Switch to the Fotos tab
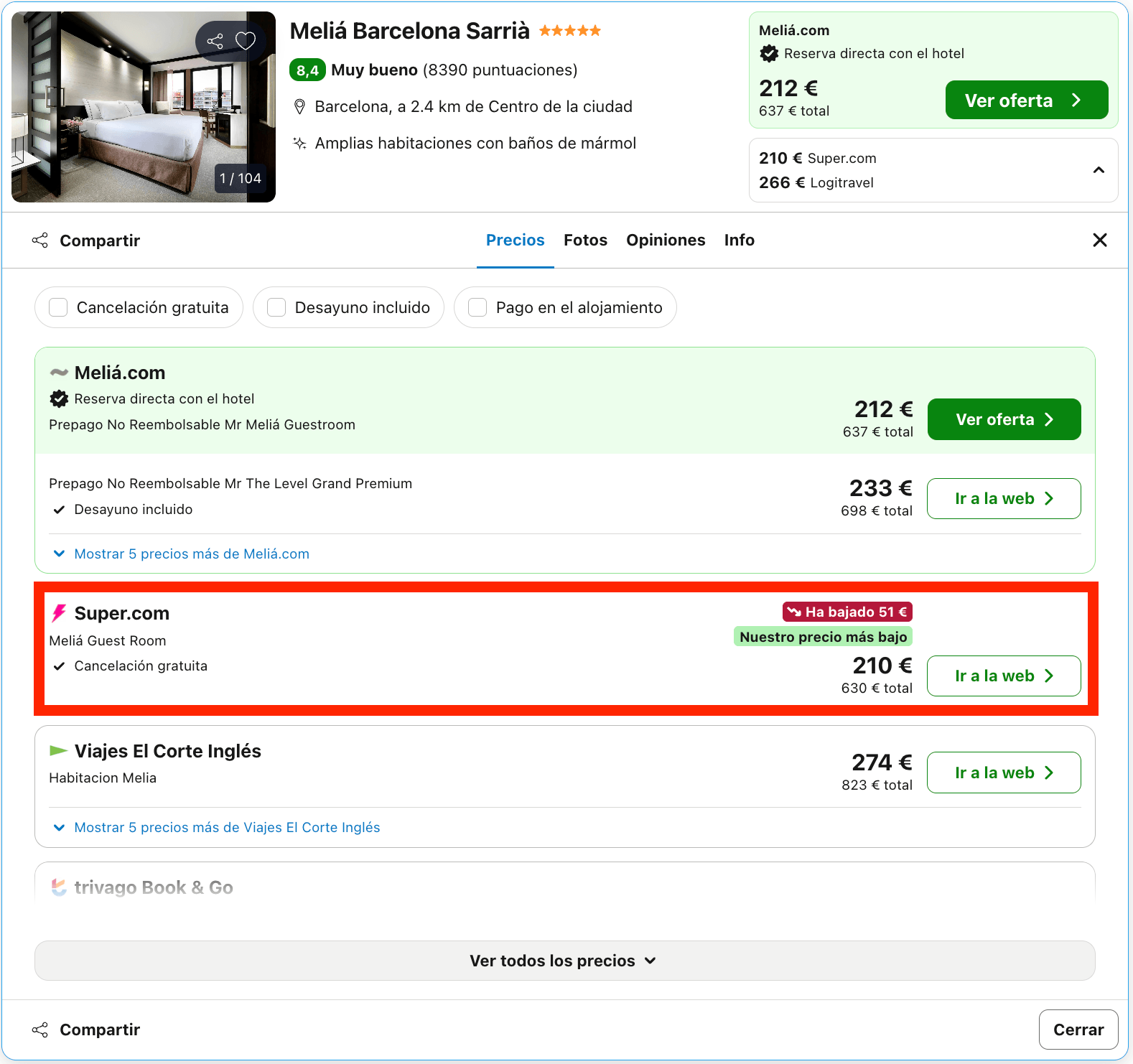Viewport: 1133px width, 1064px height. pyautogui.click(x=585, y=240)
